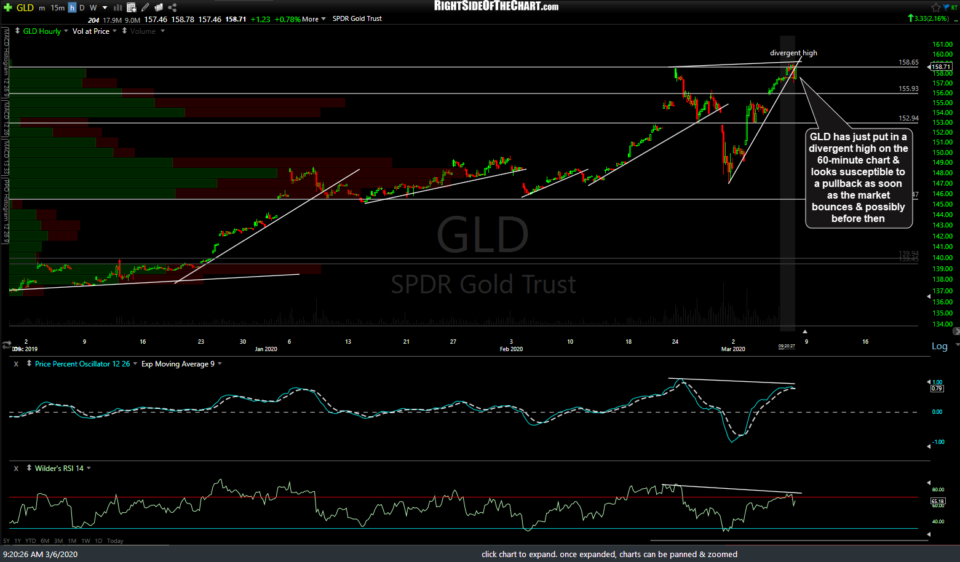960x562 pixels.
Task: Click the RSI scale top arrow
Action: [929, 483]
